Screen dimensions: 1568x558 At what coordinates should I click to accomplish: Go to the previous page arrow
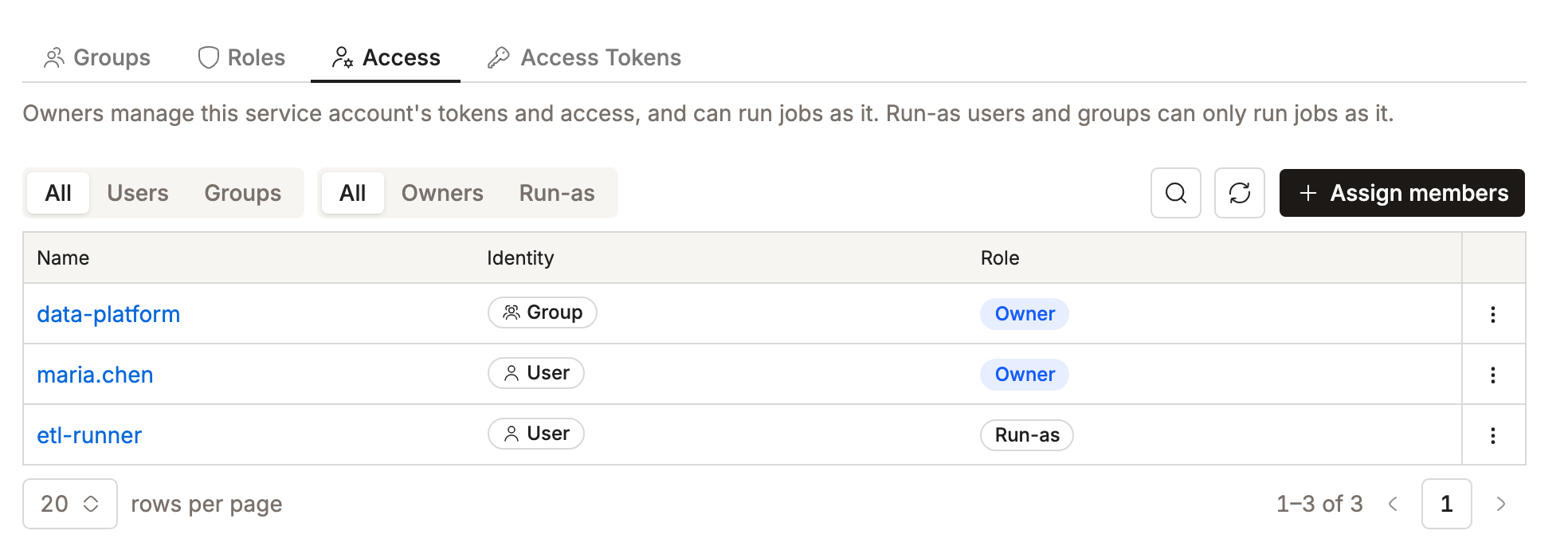[1393, 504]
